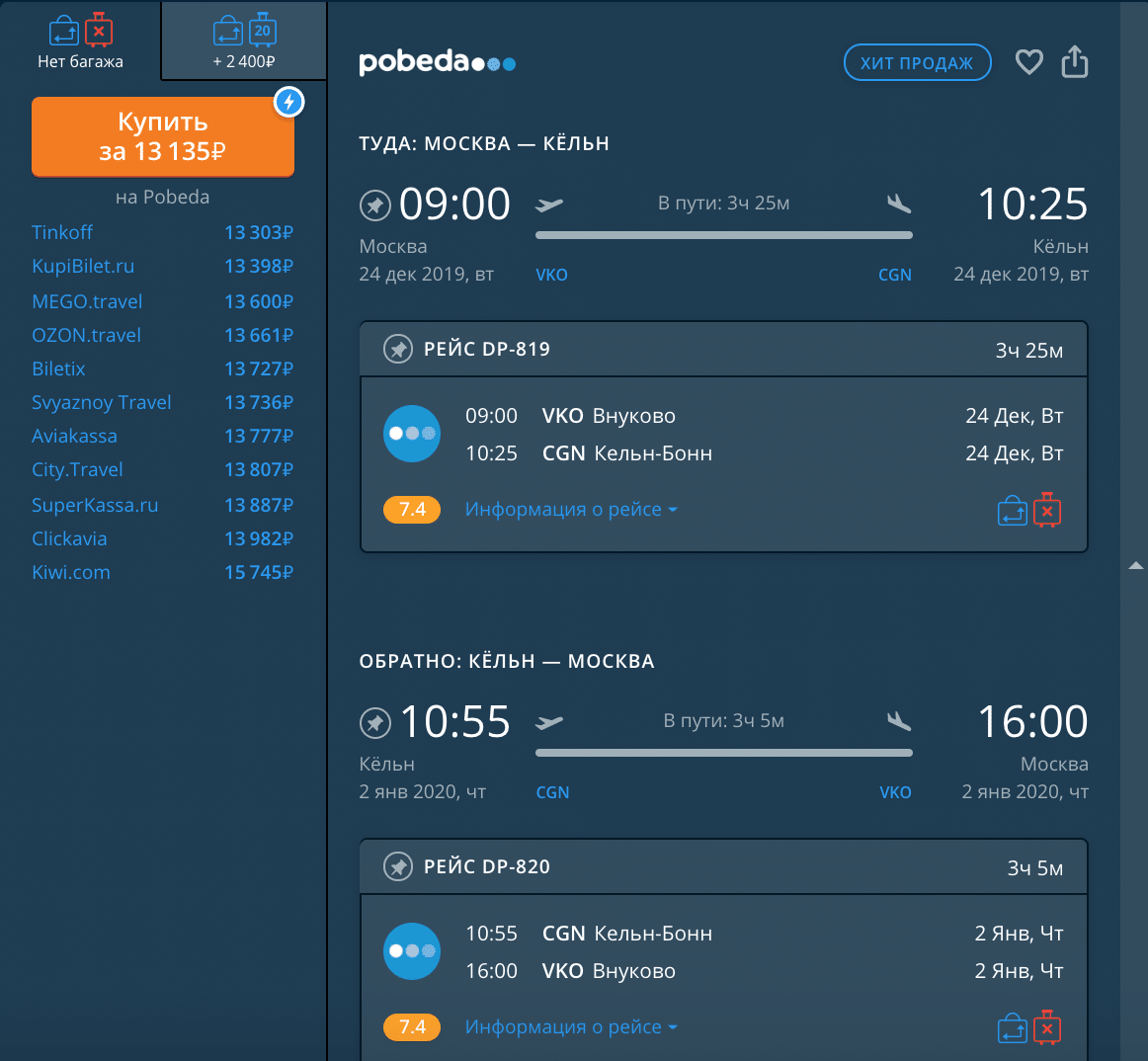Open the City.Travel offer link
The height and width of the screenshot is (1061, 1148).
coord(163,469)
